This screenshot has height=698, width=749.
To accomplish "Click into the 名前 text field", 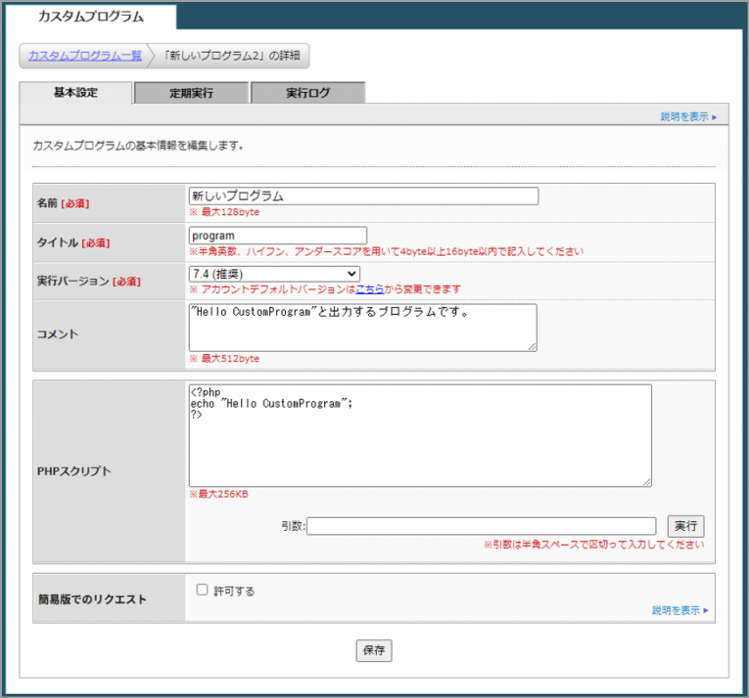I will pyautogui.click(x=363, y=196).
